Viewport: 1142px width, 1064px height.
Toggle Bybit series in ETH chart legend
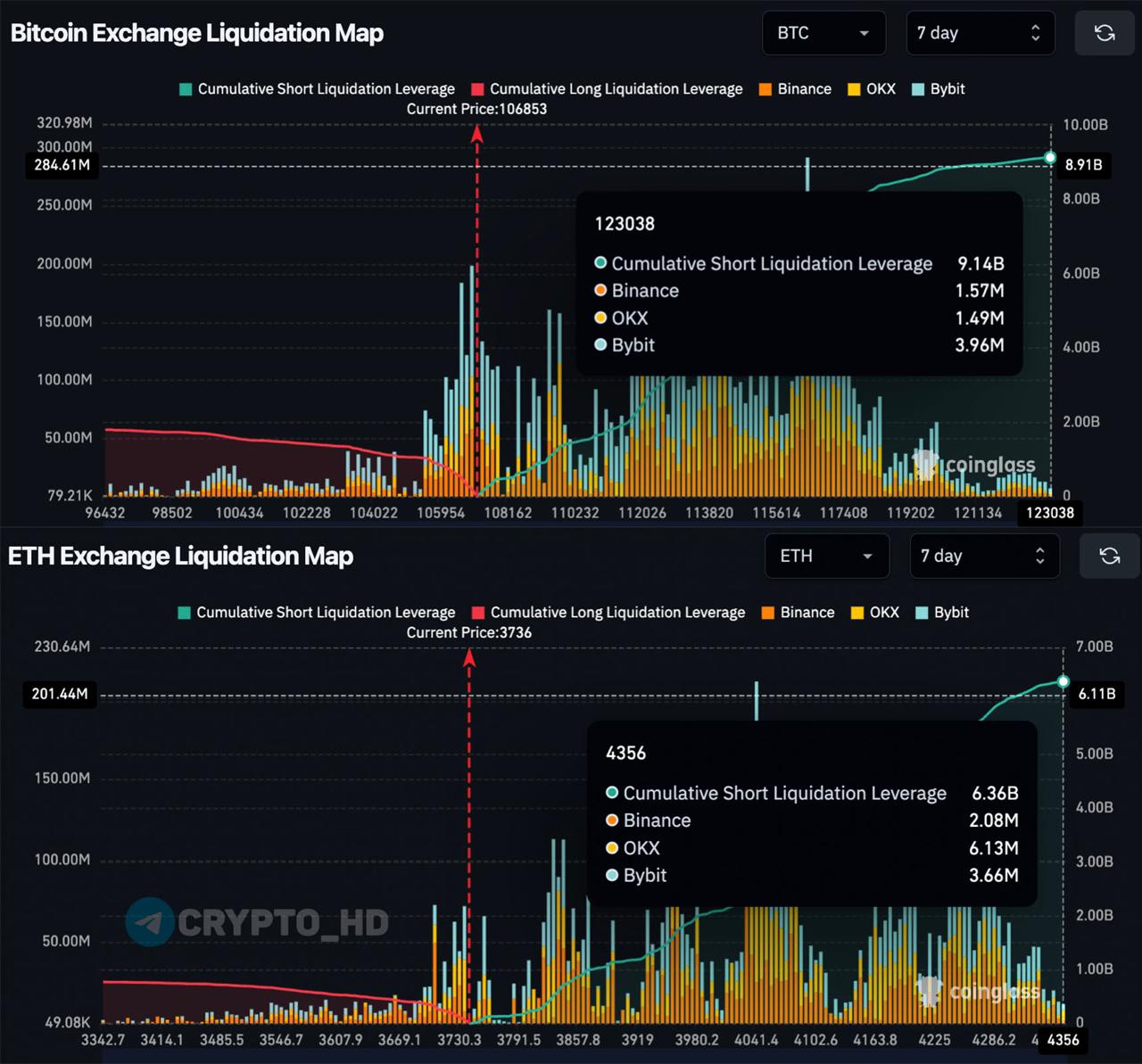tap(941, 613)
